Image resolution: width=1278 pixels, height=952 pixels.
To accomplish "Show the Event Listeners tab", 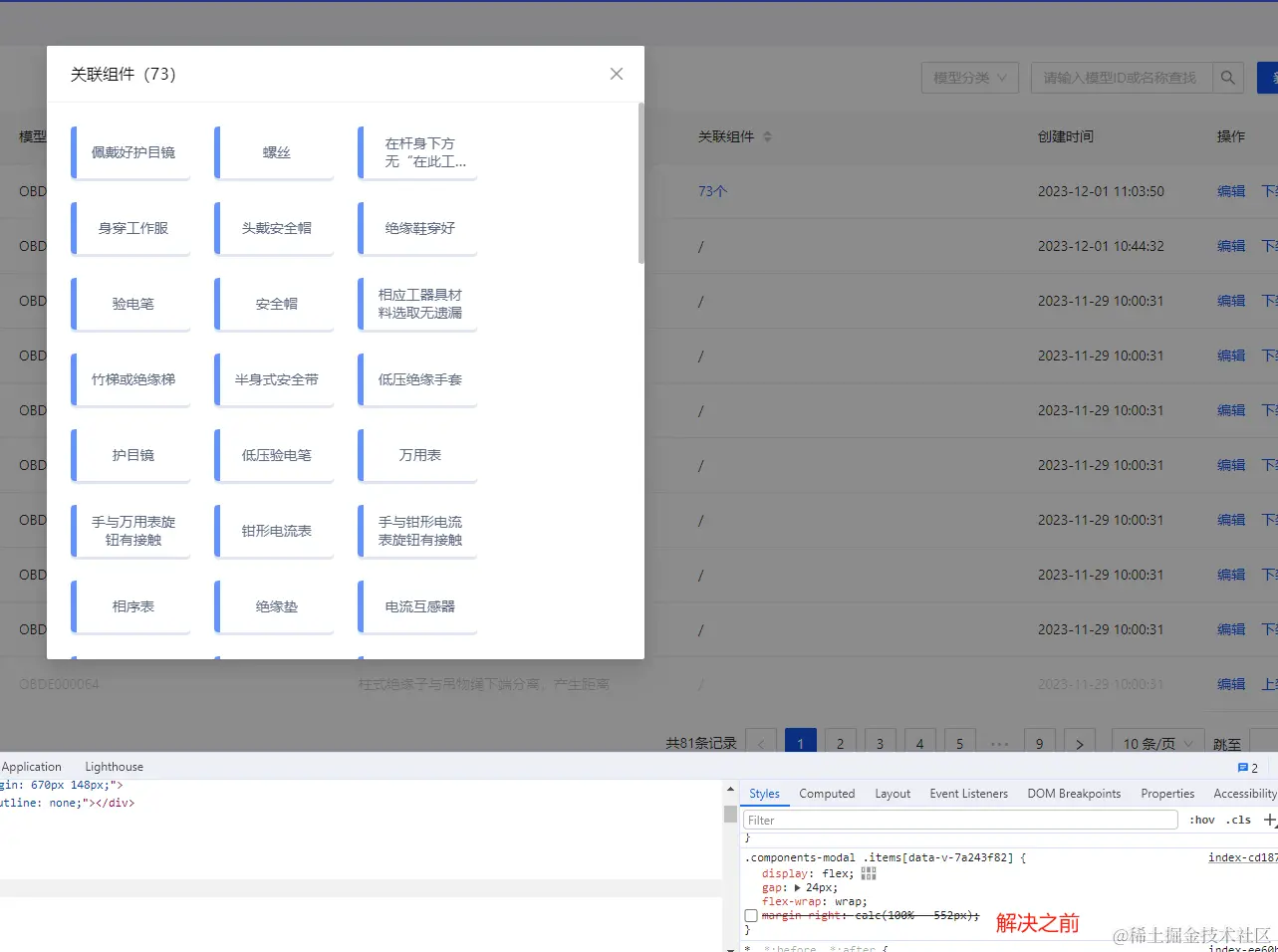I will click(968, 794).
